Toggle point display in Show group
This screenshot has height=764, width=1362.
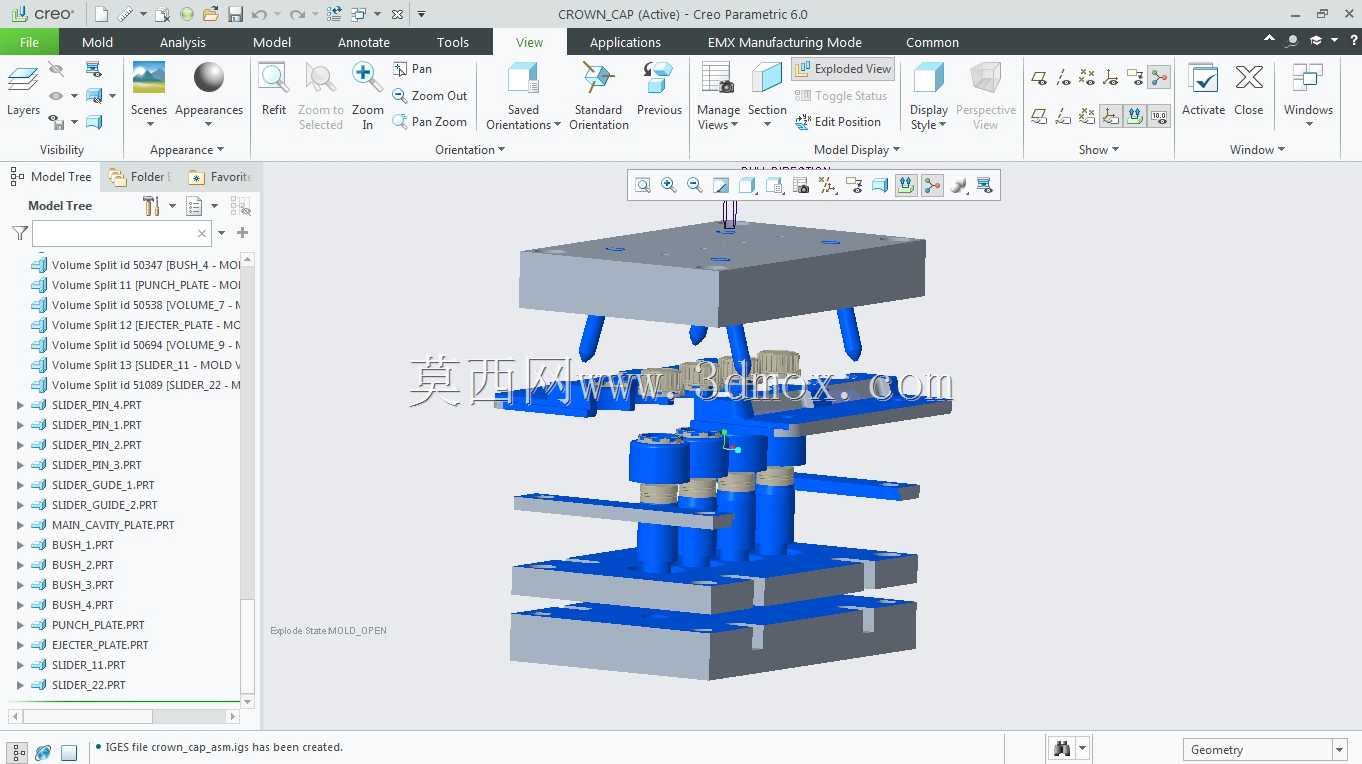(x=1087, y=78)
